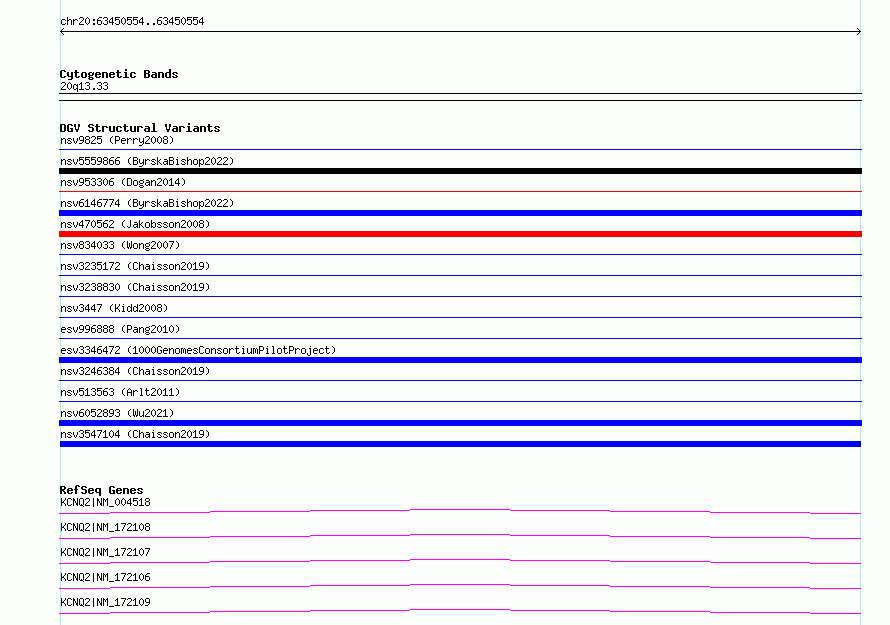Click the thick blue bar under nsv6146774
890x625 pixels.
click(x=460, y=213)
